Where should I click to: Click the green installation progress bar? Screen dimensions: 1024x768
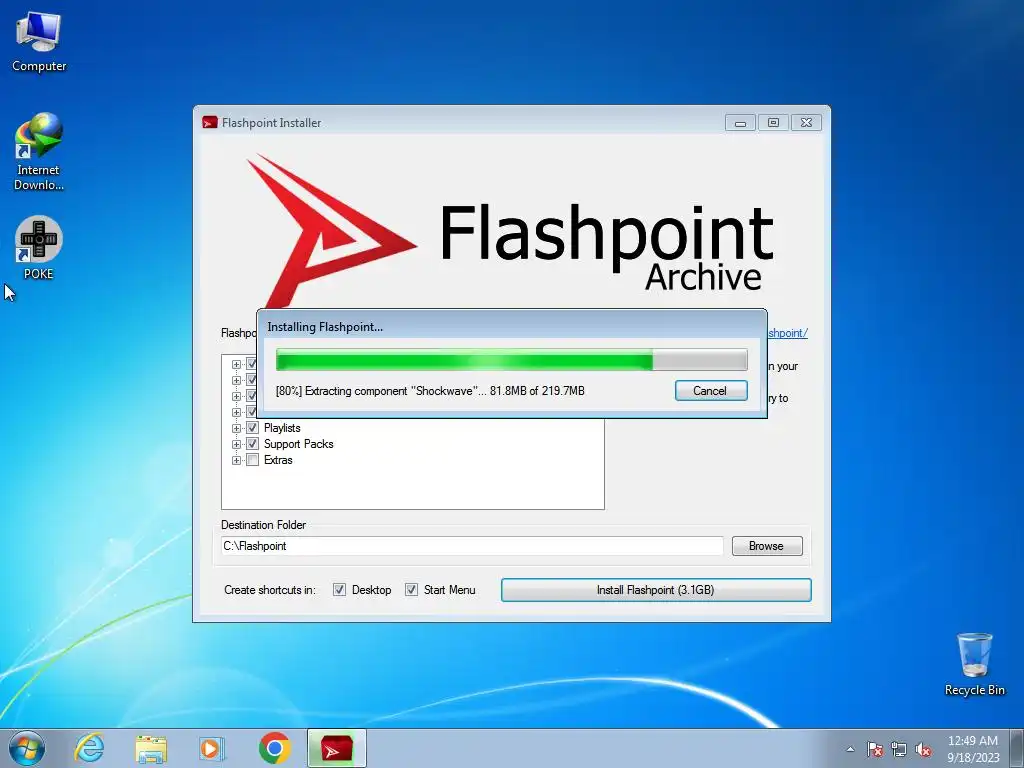click(511, 360)
